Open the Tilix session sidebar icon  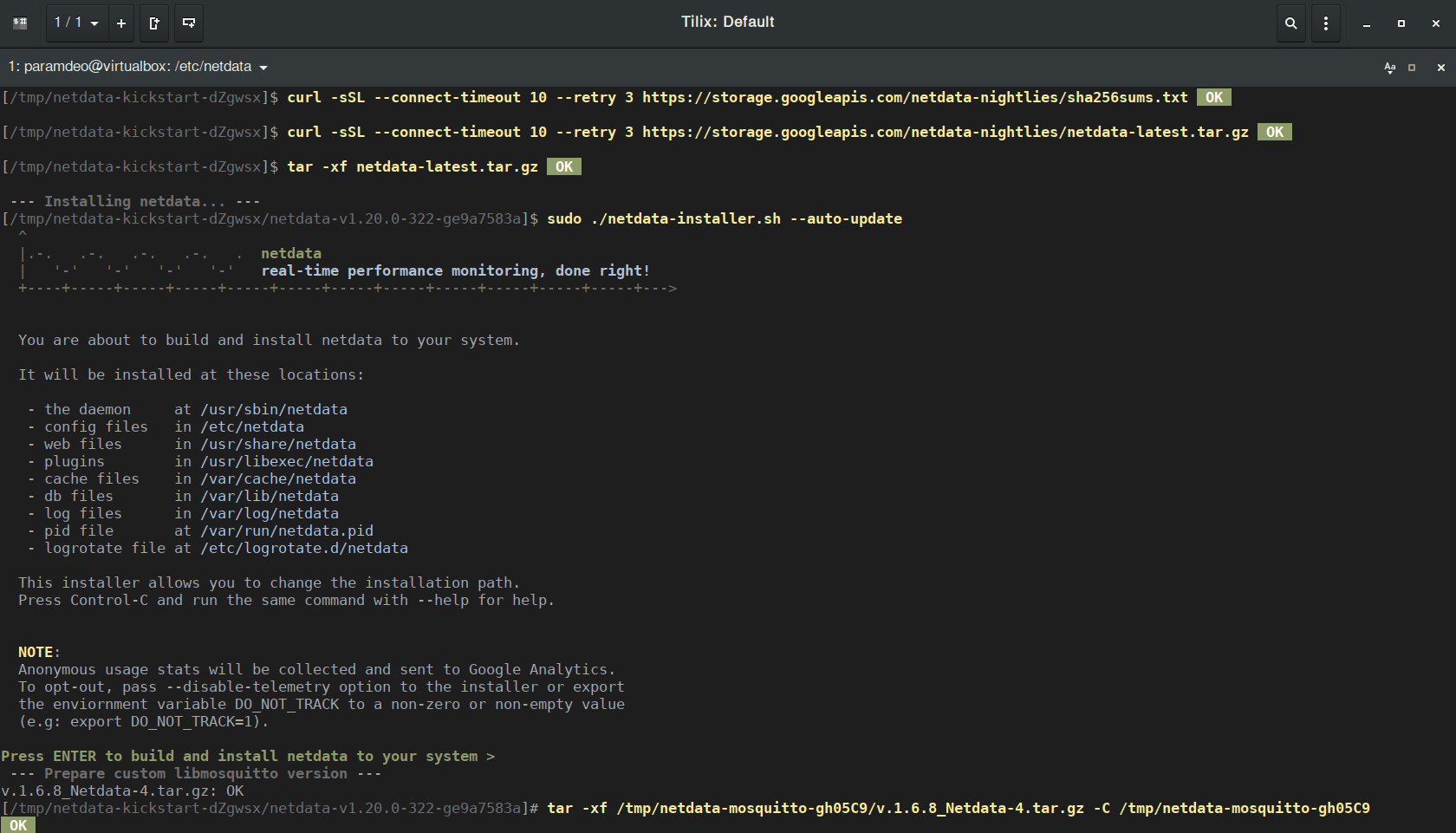(20, 23)
